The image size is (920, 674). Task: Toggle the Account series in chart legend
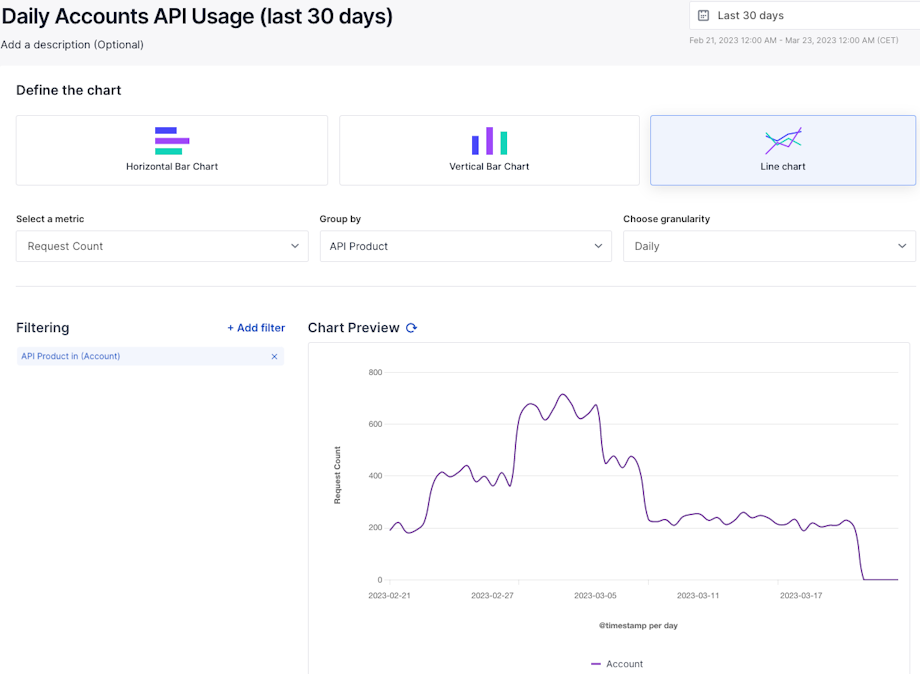tap(624, 664)
